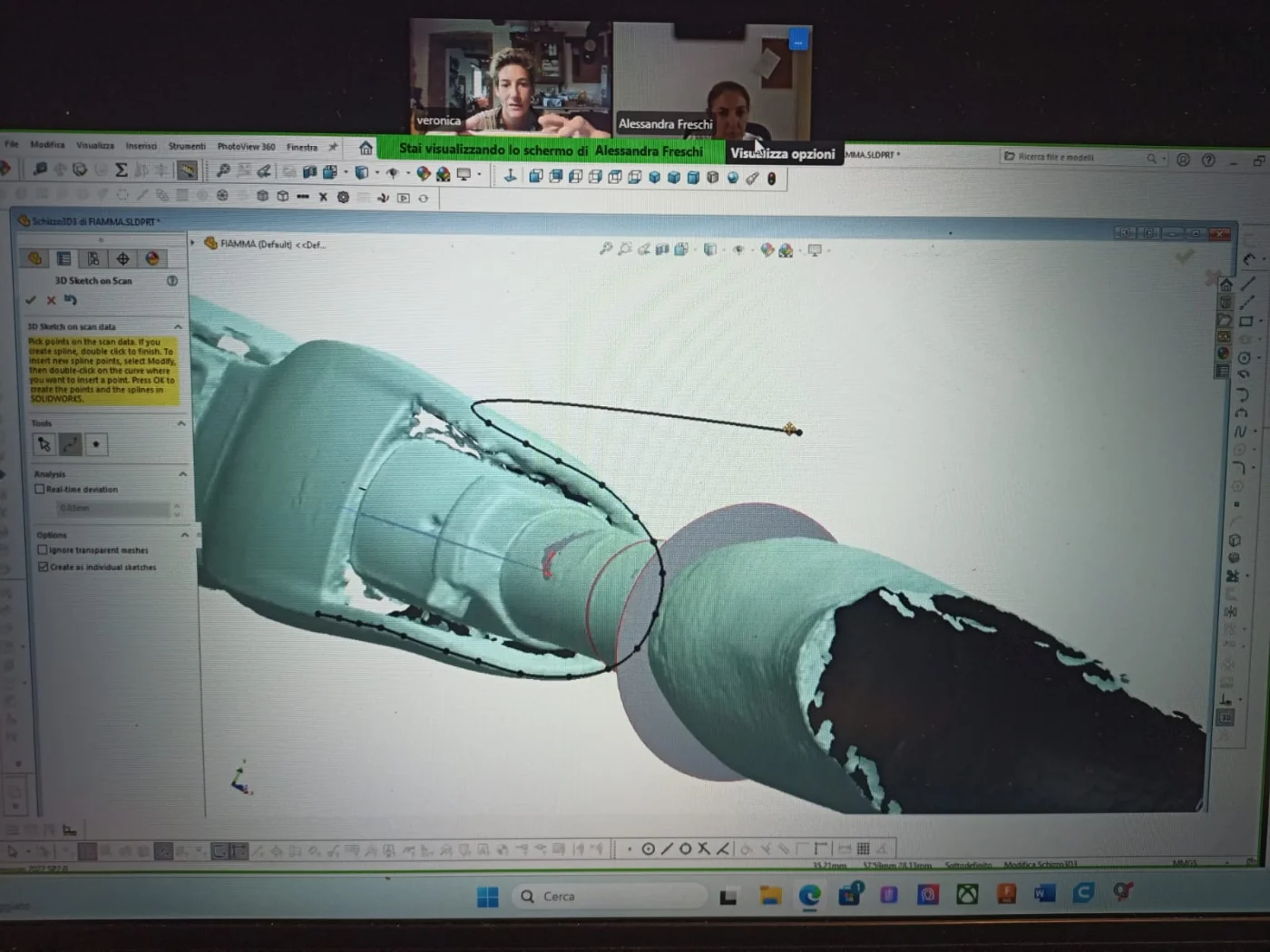1270x952 pixels.
Task: Click the Zoom to fit magnifier in toolbar
Action: point(223,170)
